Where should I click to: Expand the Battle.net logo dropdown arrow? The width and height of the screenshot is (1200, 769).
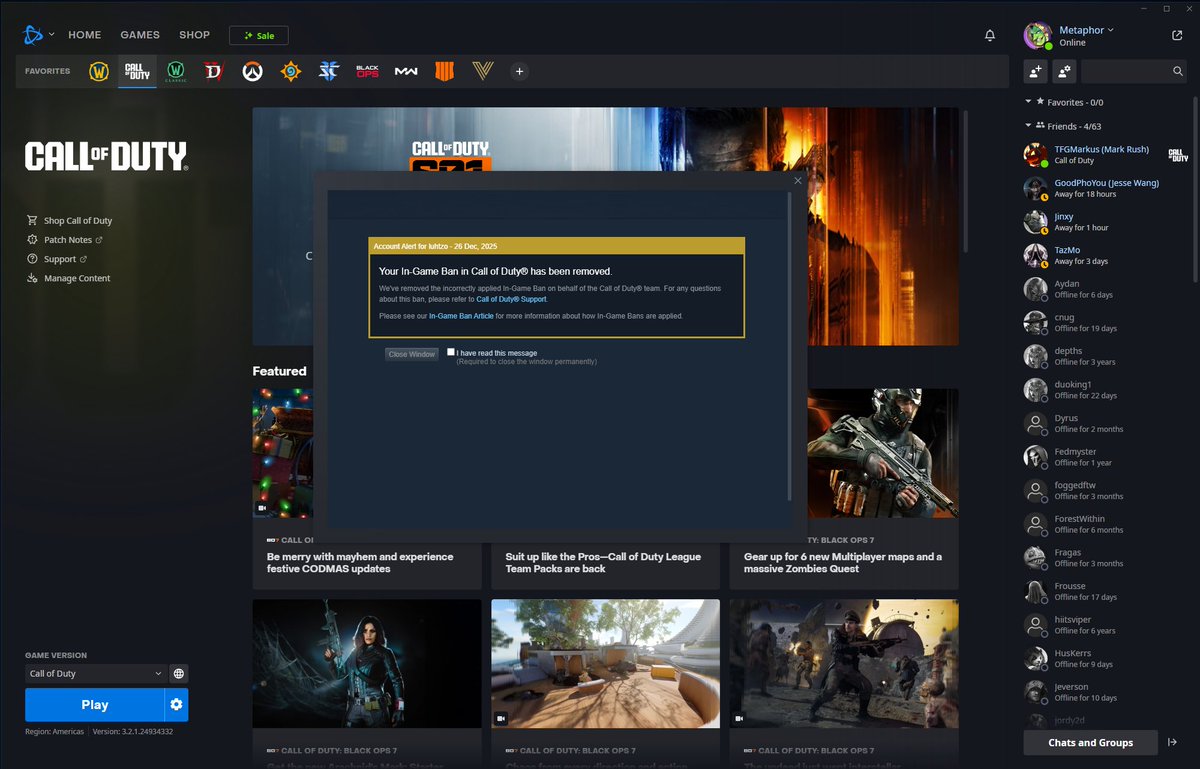pyautogui.click(x=52, y=35)
